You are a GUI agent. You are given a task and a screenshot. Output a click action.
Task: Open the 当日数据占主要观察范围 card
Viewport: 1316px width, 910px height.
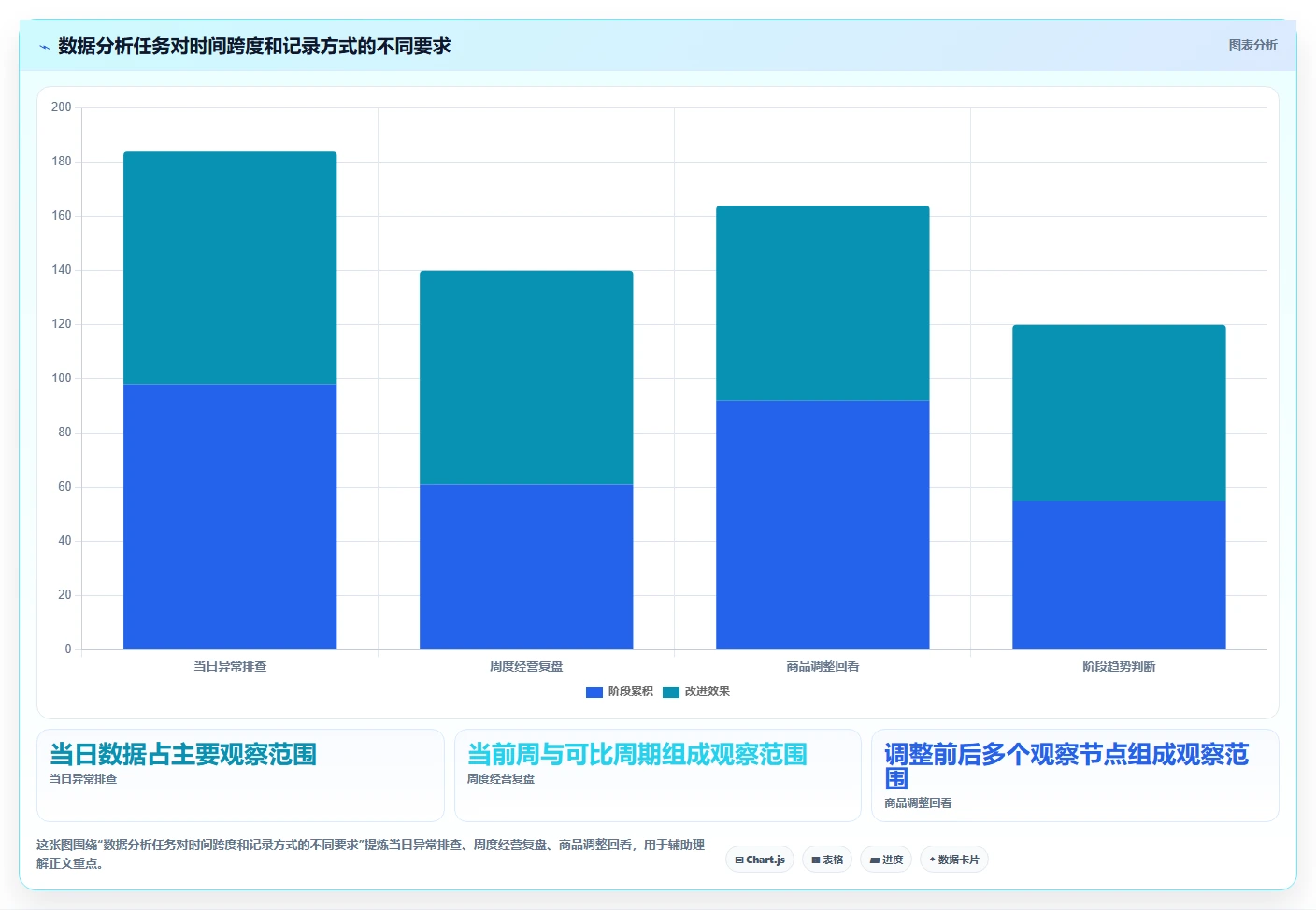[240, 775]
